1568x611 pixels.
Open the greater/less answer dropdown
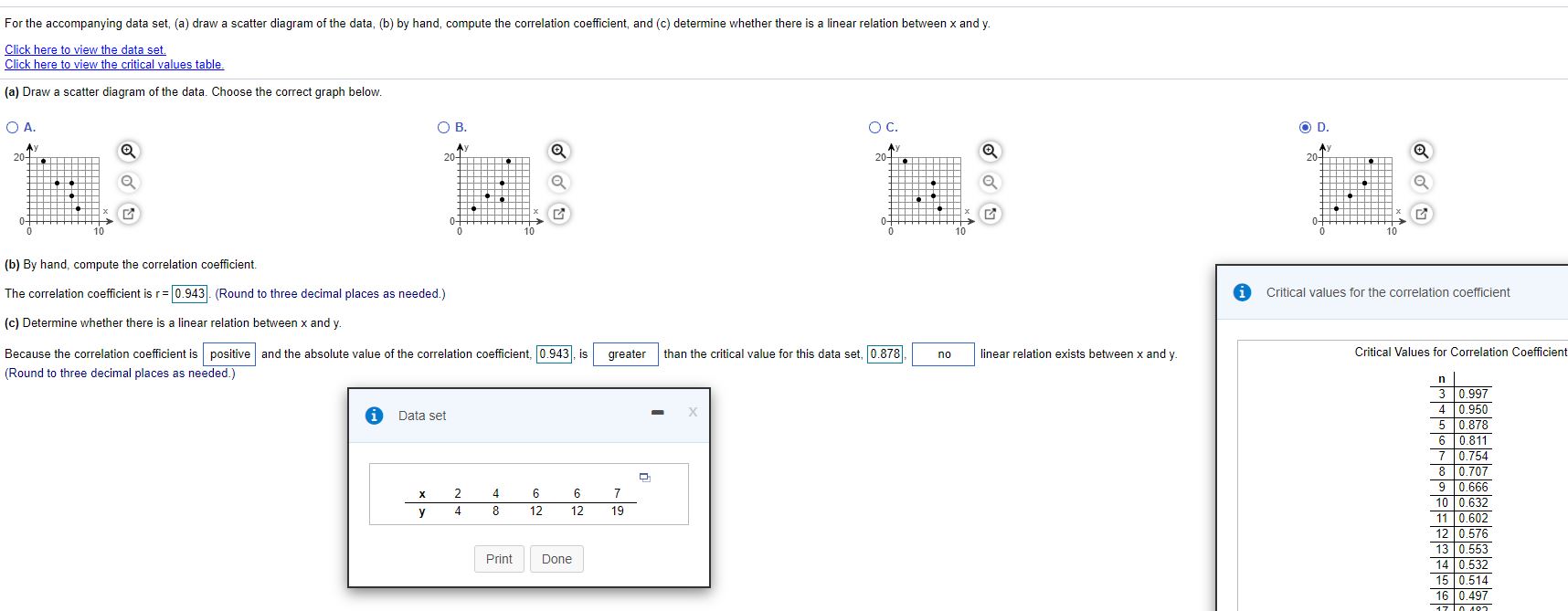click(625, 353)
